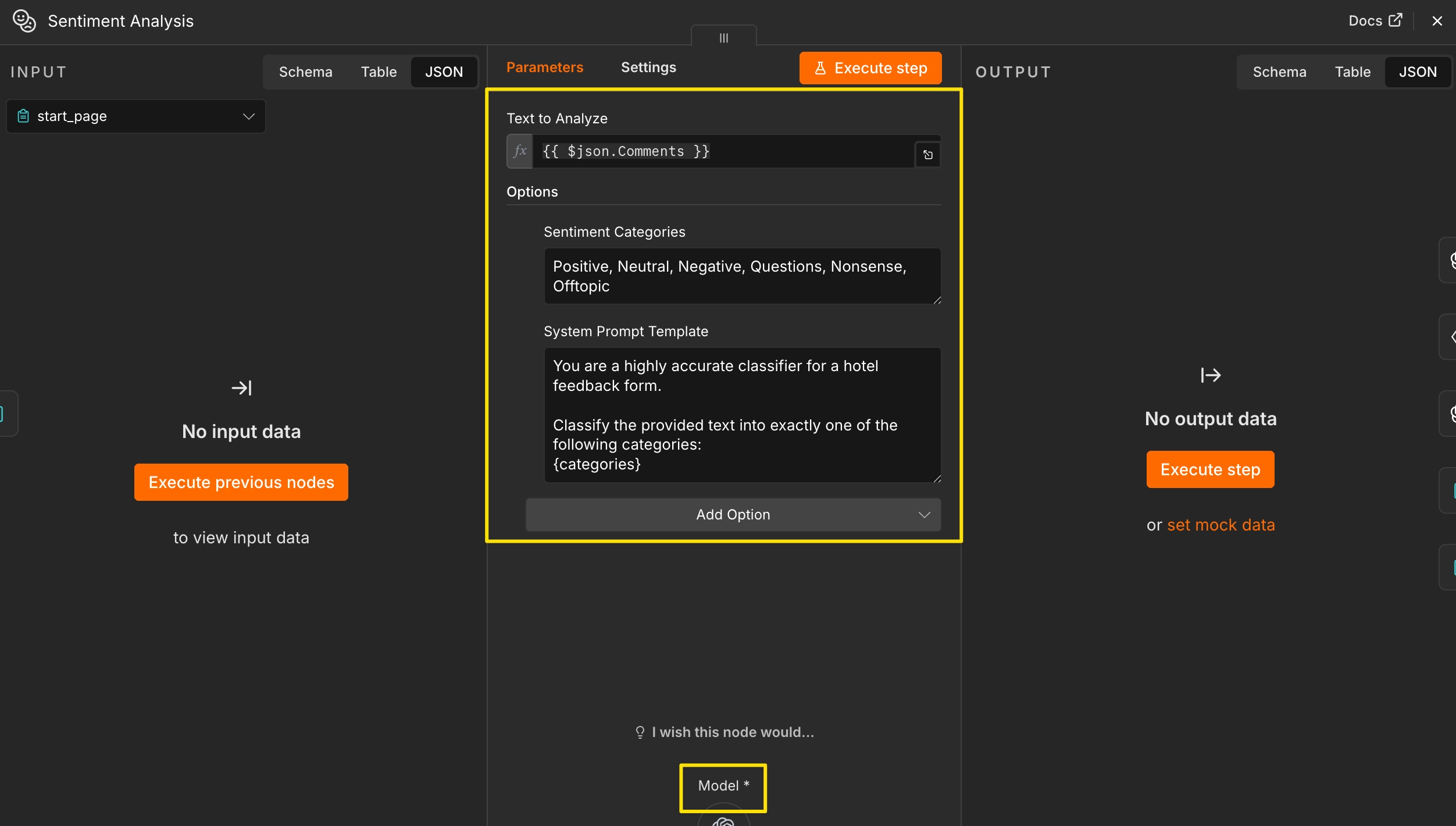Switch output view to Table
1456x826 pixels.
point(1352,72)
